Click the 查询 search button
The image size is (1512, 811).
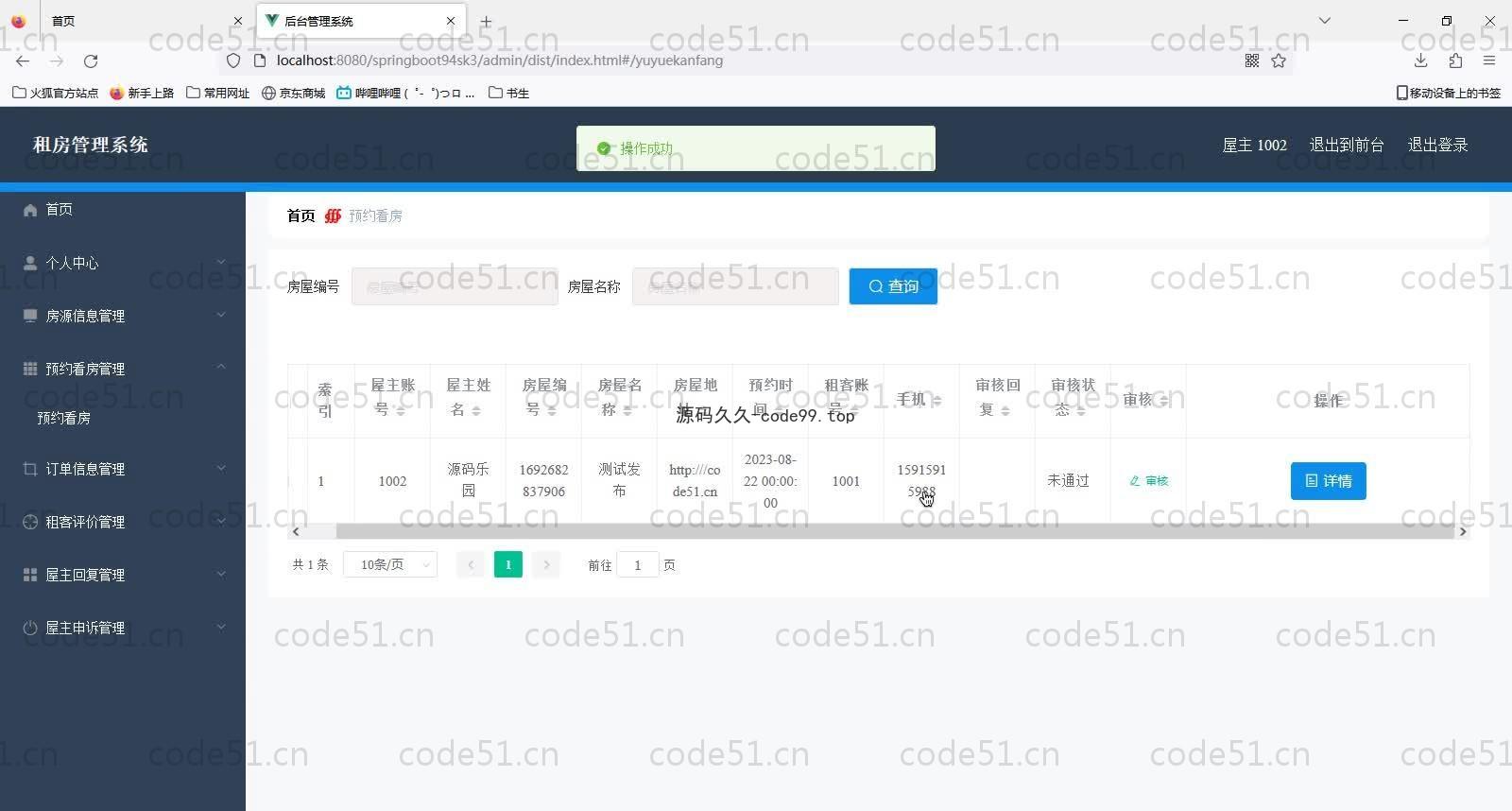pos(893,286)
